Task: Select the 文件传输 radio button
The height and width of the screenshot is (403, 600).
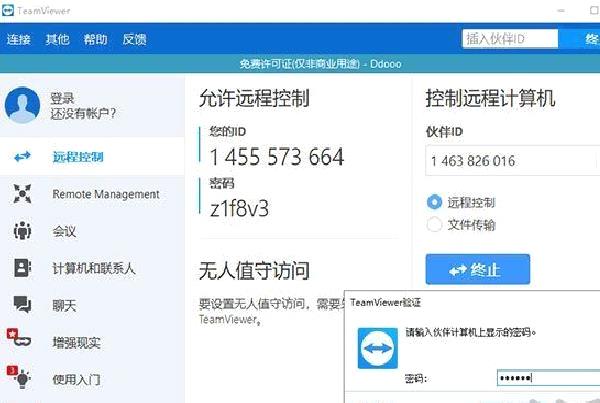Action: click(x=434, y=224)
